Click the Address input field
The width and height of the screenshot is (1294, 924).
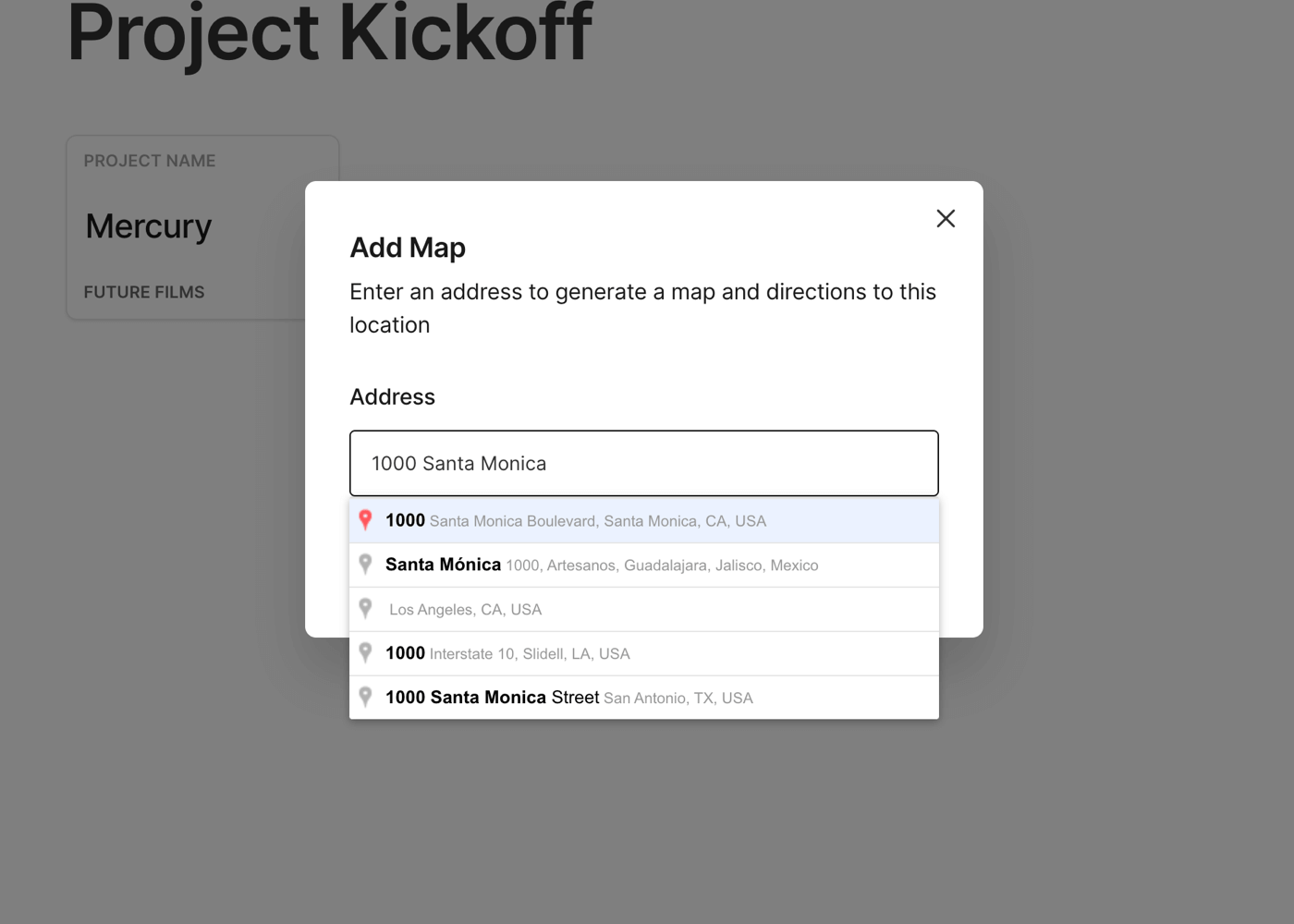coord(643,463)
